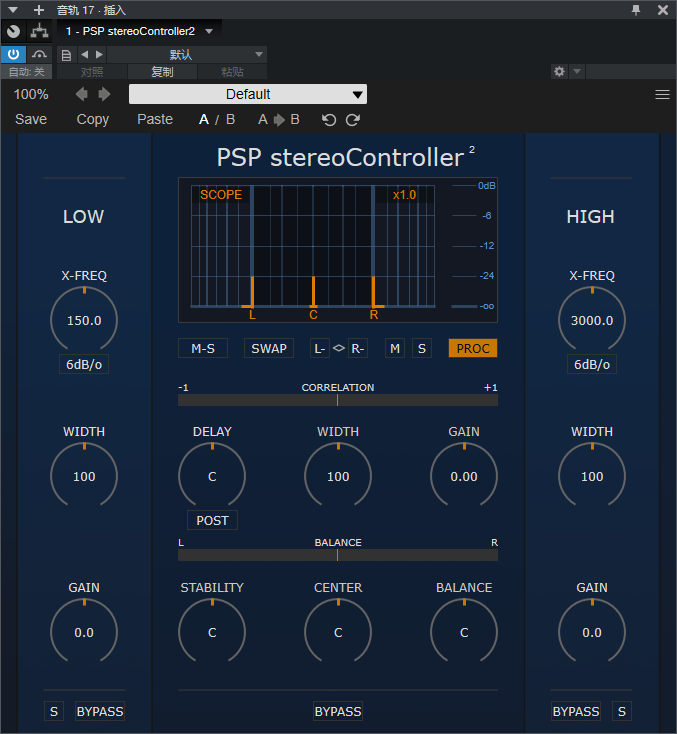
Task: Click STABILITY knob
Action: [212, 632]
